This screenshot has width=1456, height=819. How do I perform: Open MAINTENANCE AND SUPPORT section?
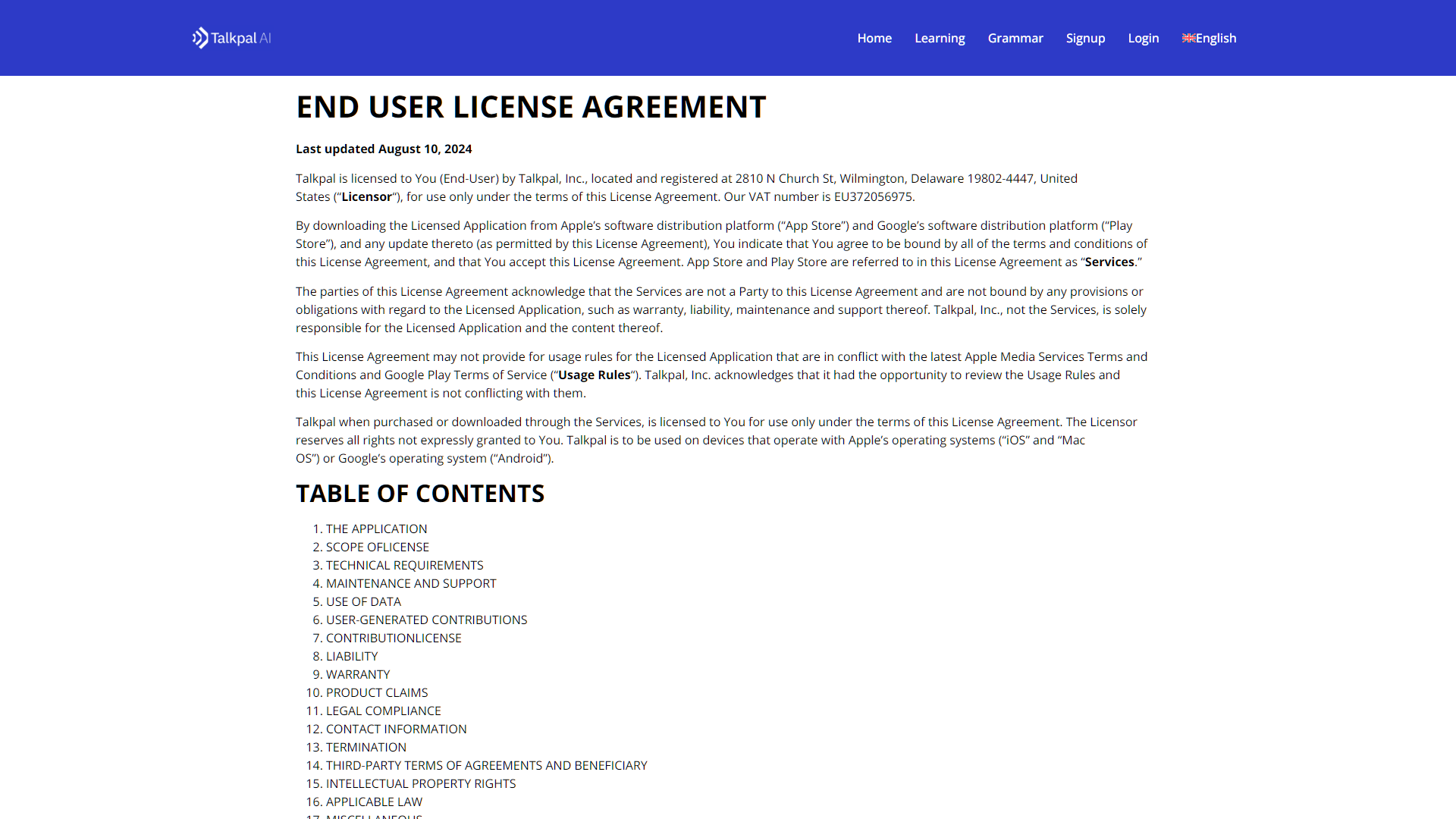point(411,583)
